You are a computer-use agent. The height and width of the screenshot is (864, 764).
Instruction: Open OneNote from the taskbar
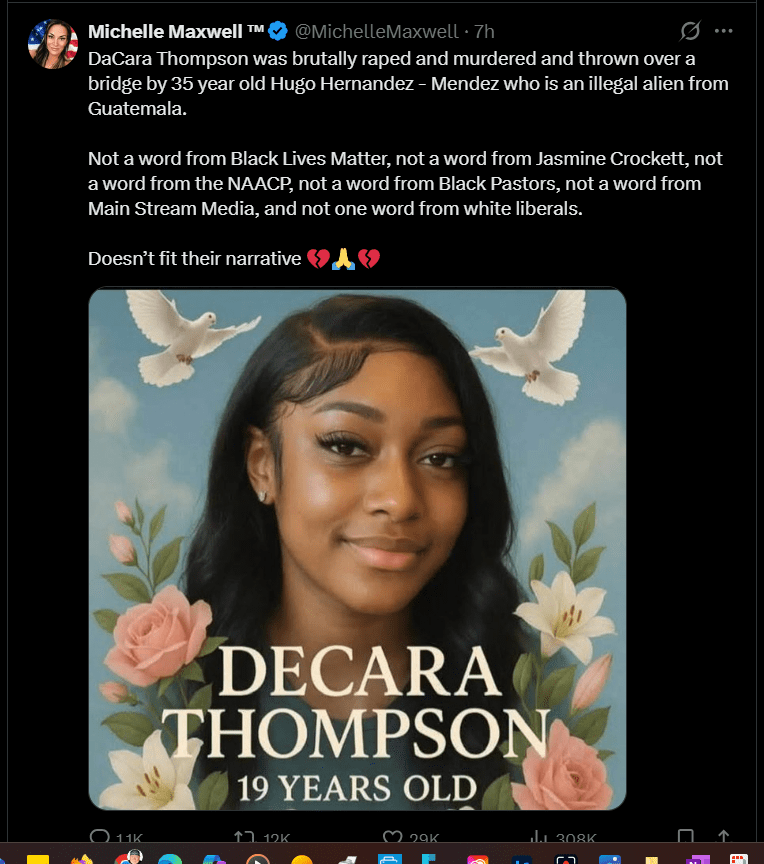point(697,859)
